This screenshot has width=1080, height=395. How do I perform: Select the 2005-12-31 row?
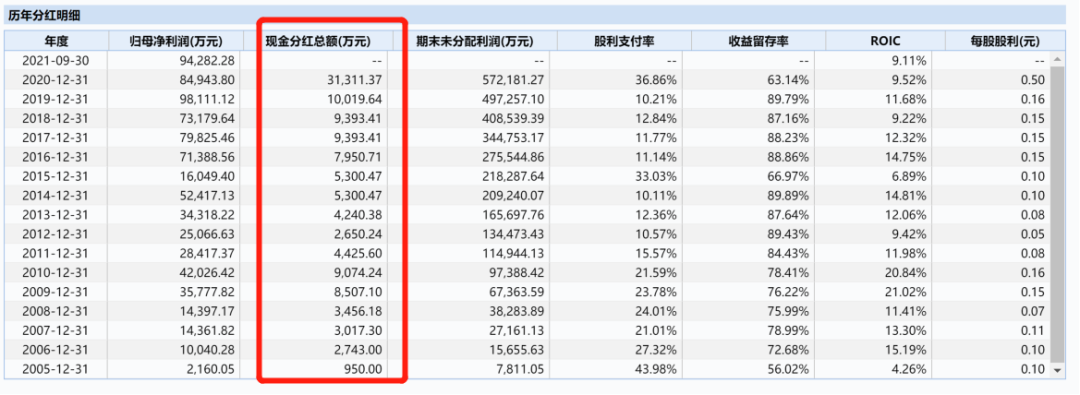[x=528, y=370]
